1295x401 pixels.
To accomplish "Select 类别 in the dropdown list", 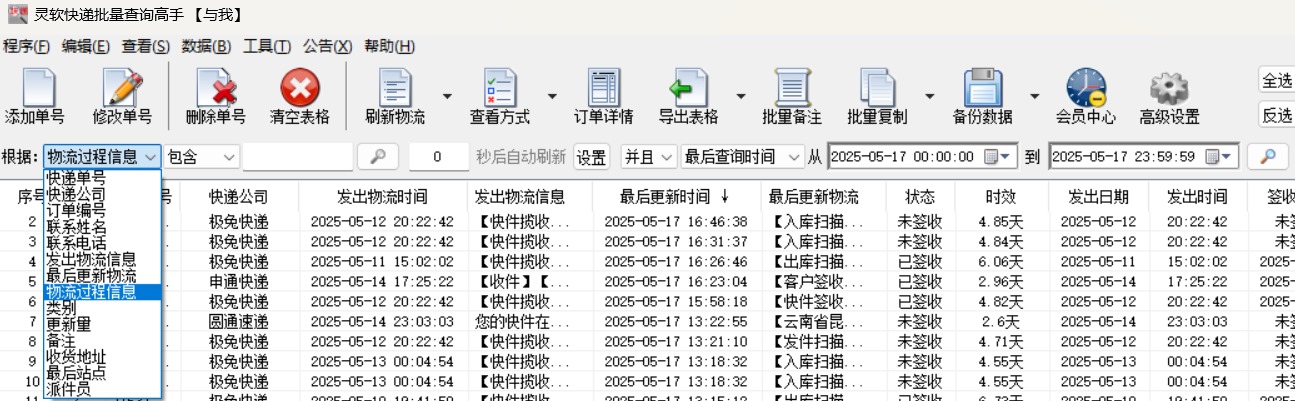I will click(102, 308).
